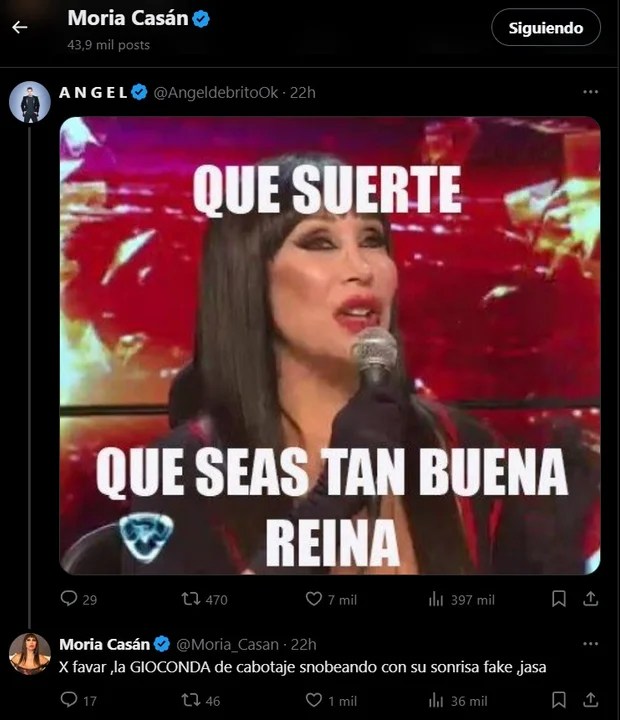Bookmark Moria Casán's reply

(x=558, y=700)
